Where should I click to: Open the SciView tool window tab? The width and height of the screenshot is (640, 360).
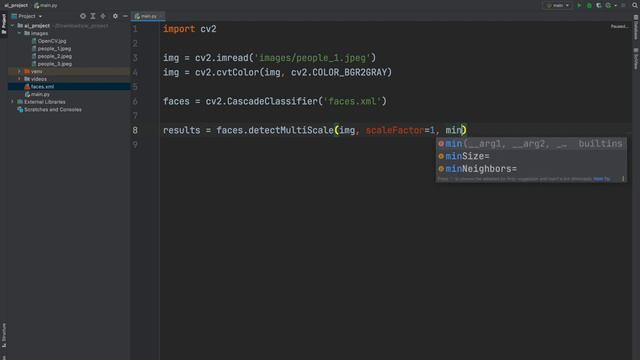[x=636, y=59]
